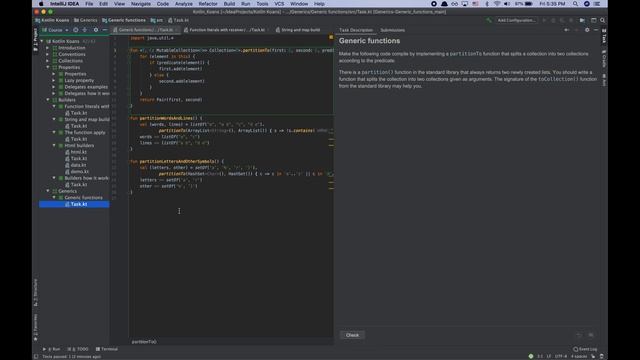
Task: Open the Event Log button
Action: (585, 349)
